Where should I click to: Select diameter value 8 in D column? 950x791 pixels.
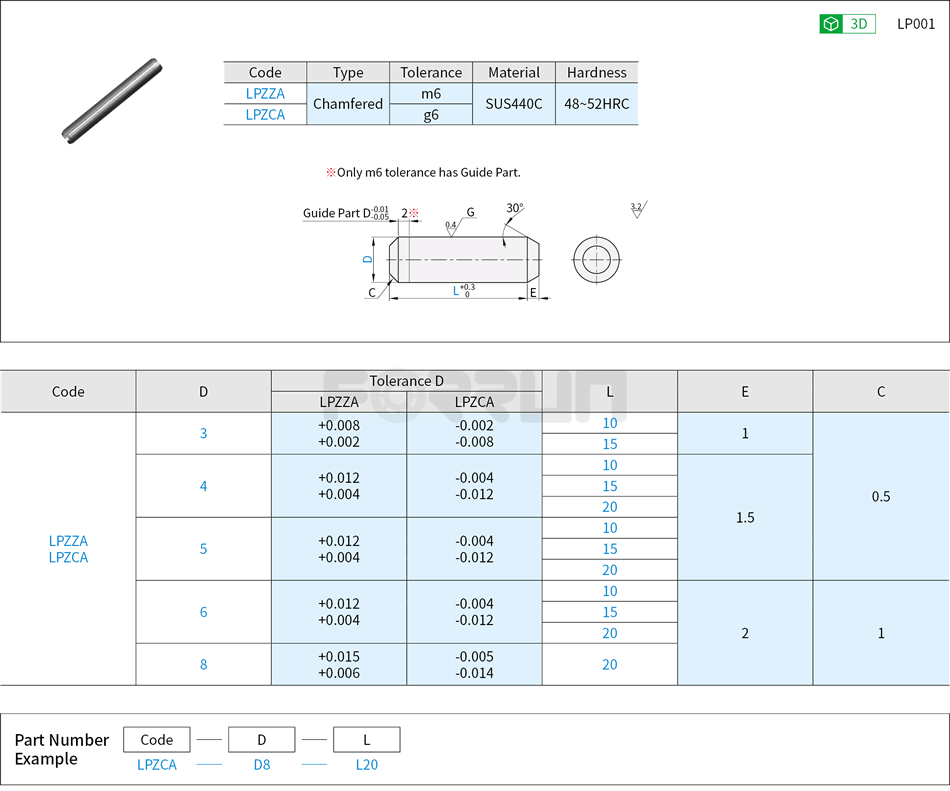pyautogui.click(x=202, y=664)
